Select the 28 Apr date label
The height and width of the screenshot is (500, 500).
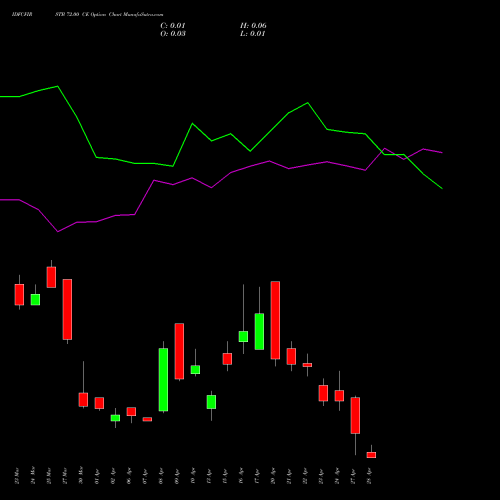tap(369, 476)
